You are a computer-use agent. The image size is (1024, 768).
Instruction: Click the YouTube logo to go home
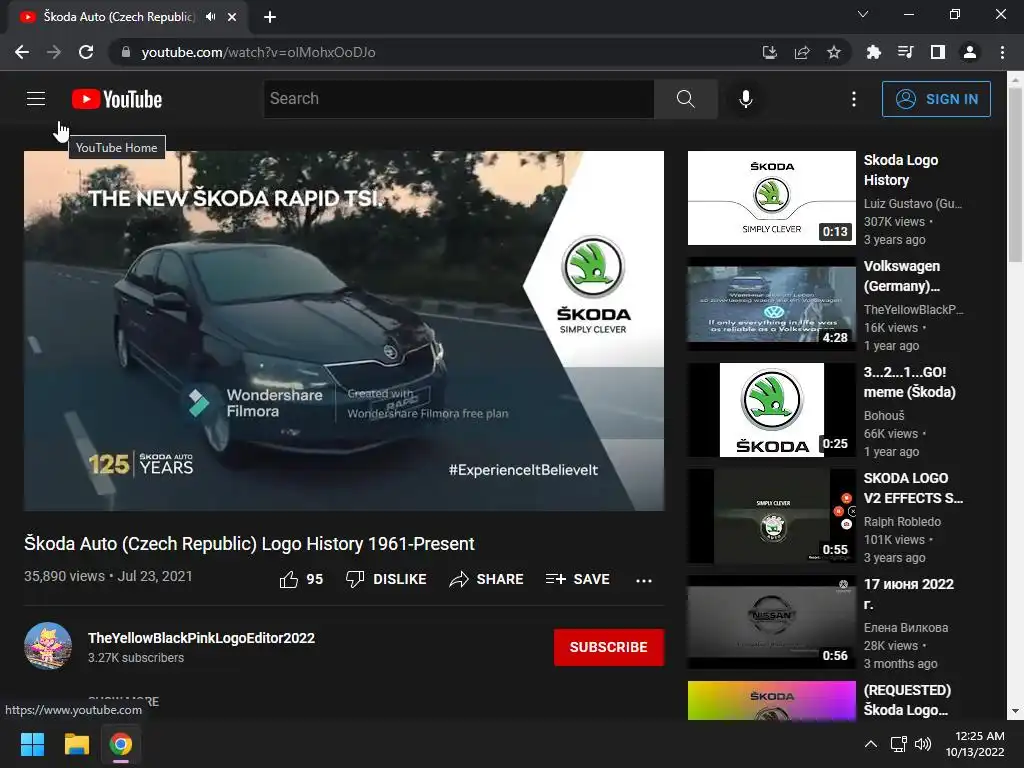pyautogui.click(x=117, y=99)
